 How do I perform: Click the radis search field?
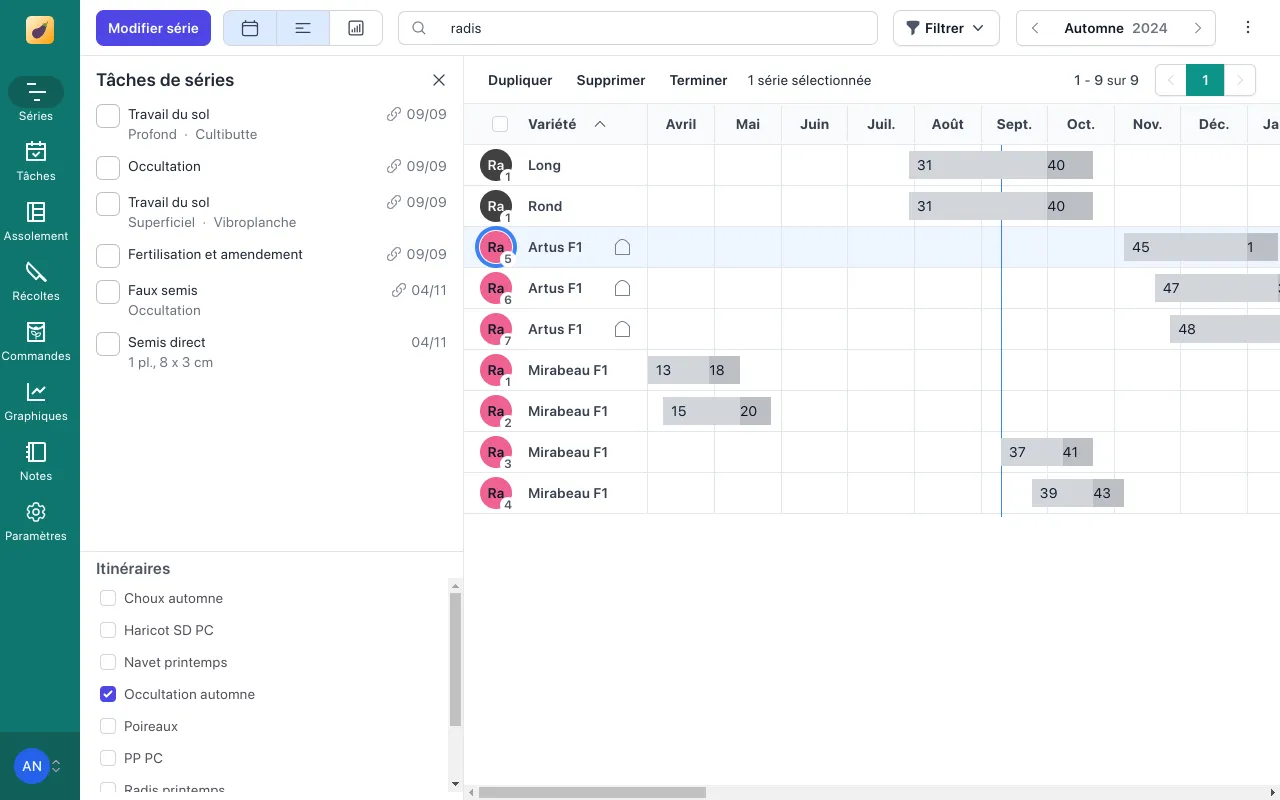tap(650, 28)
